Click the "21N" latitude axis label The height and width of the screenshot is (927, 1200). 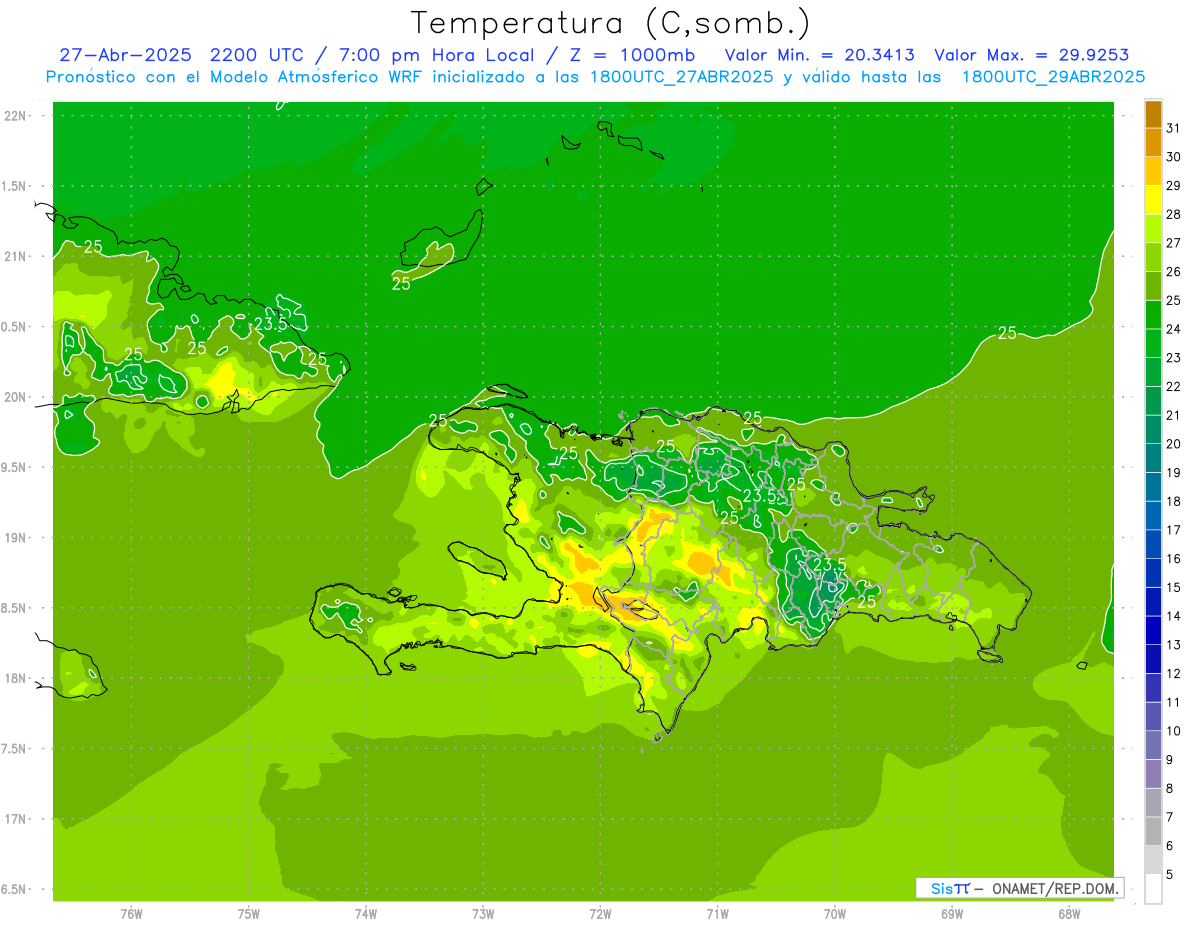[15, 257]
